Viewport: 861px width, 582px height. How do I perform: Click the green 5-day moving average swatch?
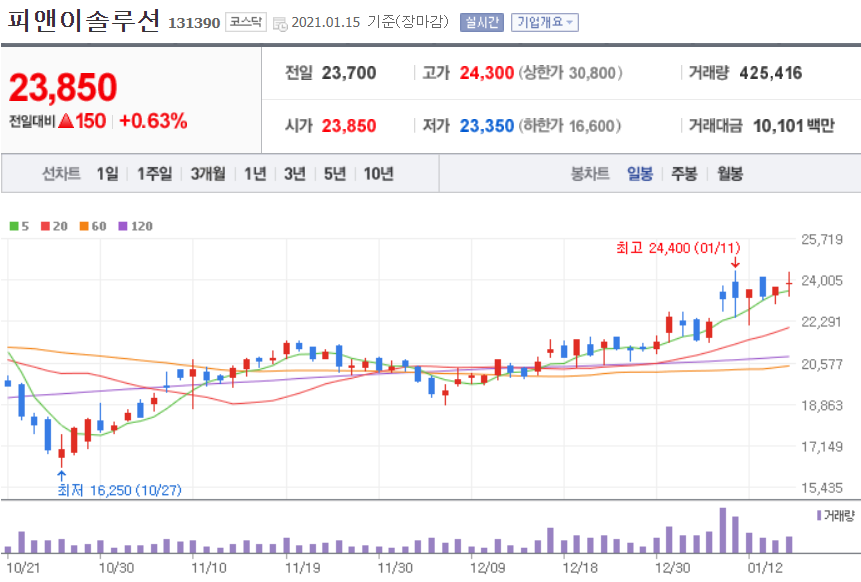(14, 226)
